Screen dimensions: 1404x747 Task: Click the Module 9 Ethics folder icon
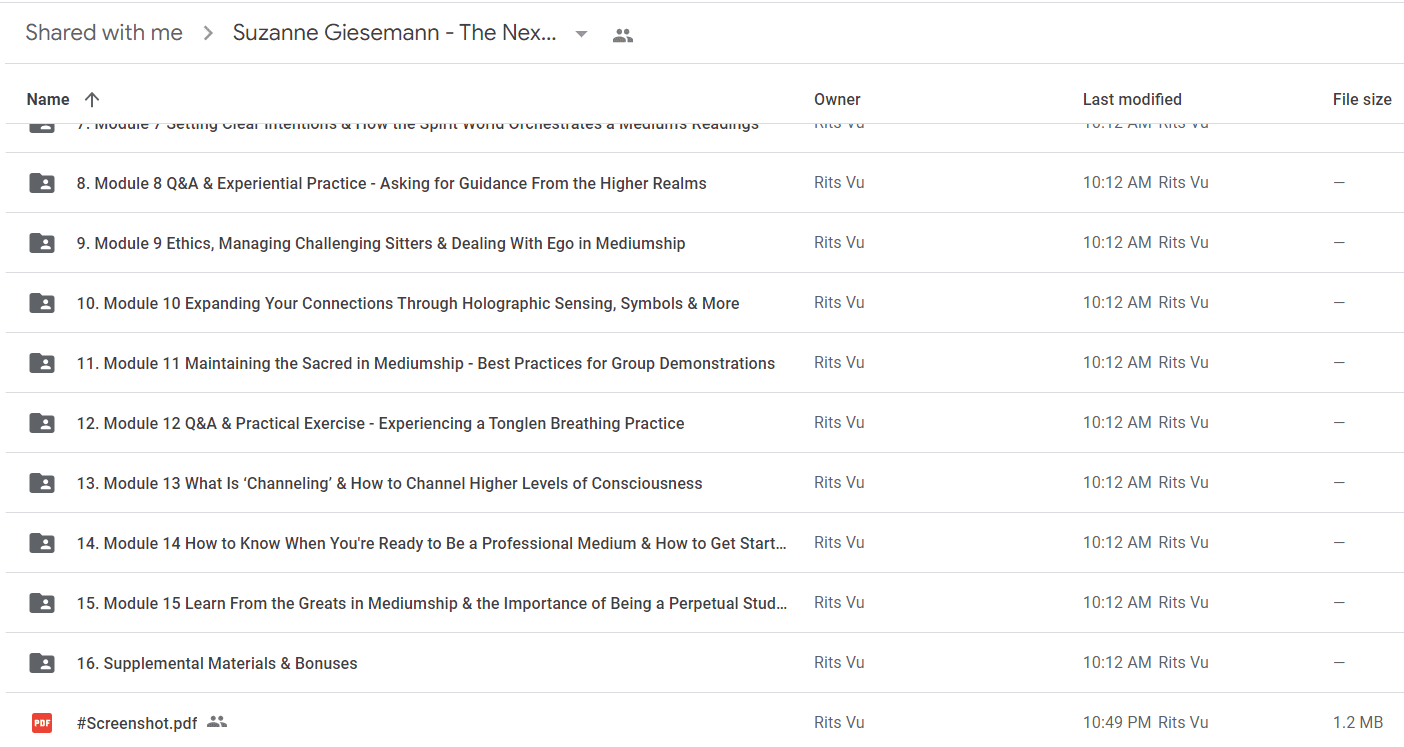pyautogui.click(x=42, y=243)
